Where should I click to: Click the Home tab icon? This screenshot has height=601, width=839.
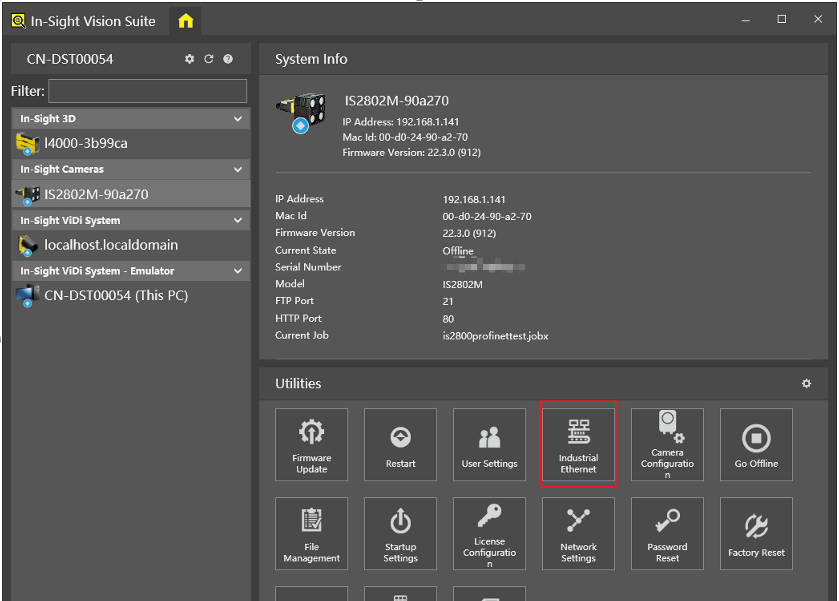(185, 20)
